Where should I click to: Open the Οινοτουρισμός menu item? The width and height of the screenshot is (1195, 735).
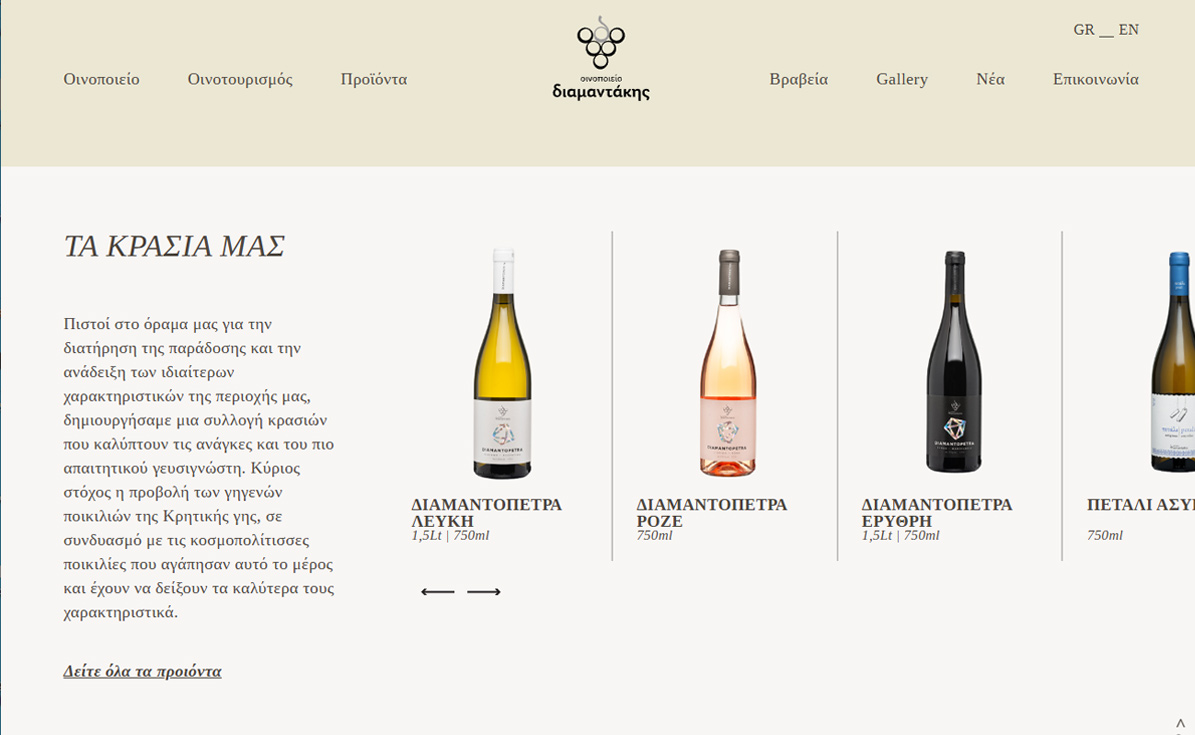pyautogui.click(x=240, y=79)
